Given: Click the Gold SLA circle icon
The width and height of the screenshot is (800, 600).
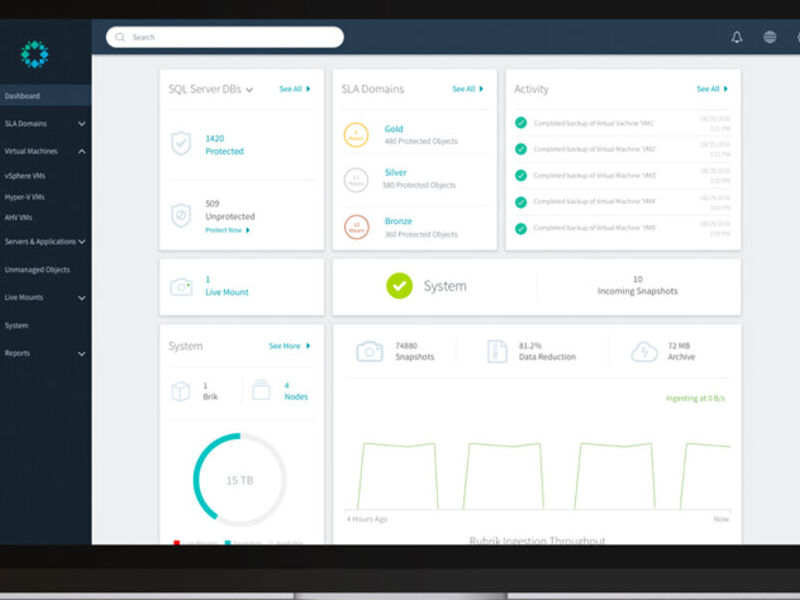Looking at the screenshot, I should click(x=356, y=135).
